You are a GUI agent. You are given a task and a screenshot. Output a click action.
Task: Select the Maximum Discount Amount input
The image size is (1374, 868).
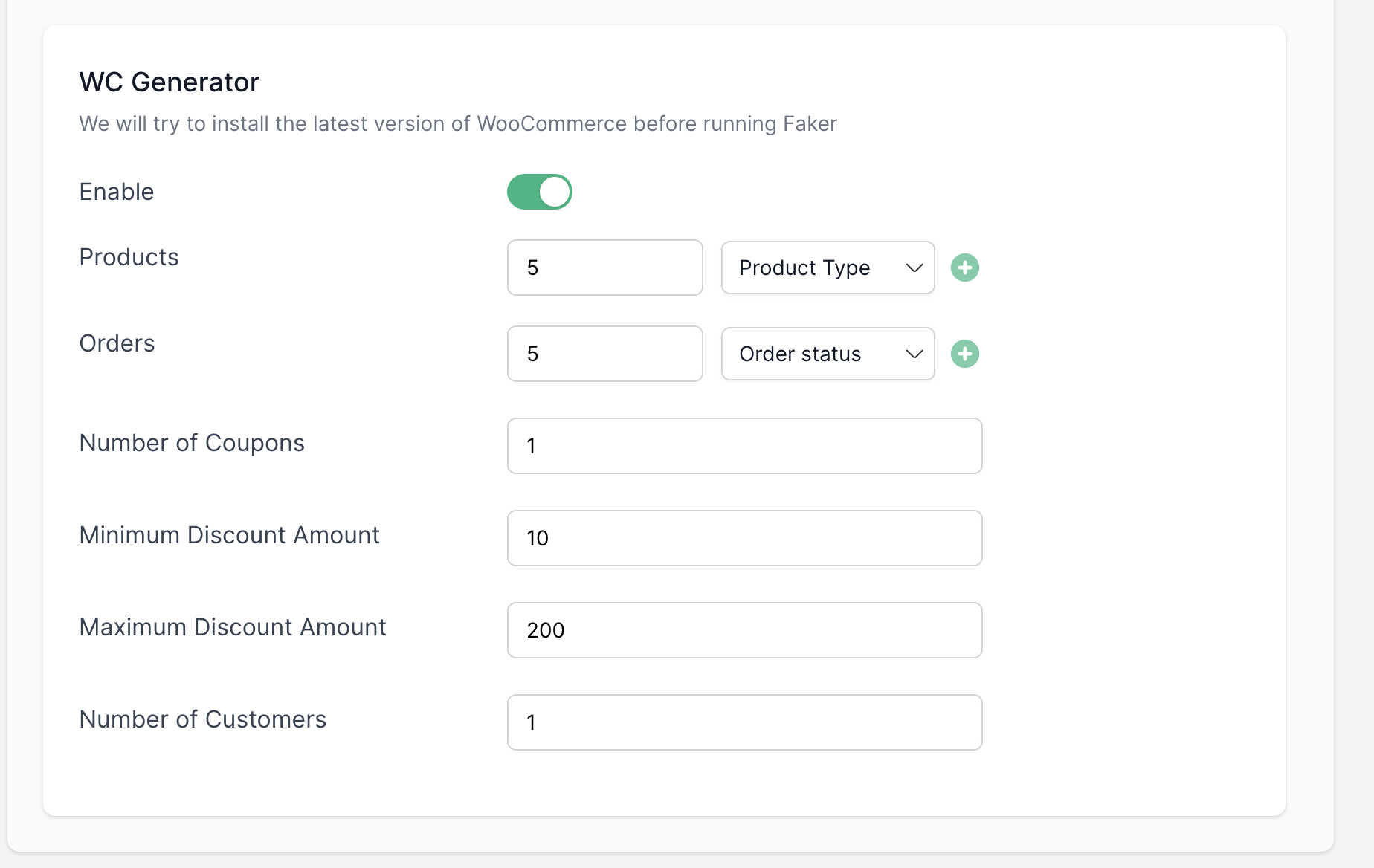[x=744, y=630]
